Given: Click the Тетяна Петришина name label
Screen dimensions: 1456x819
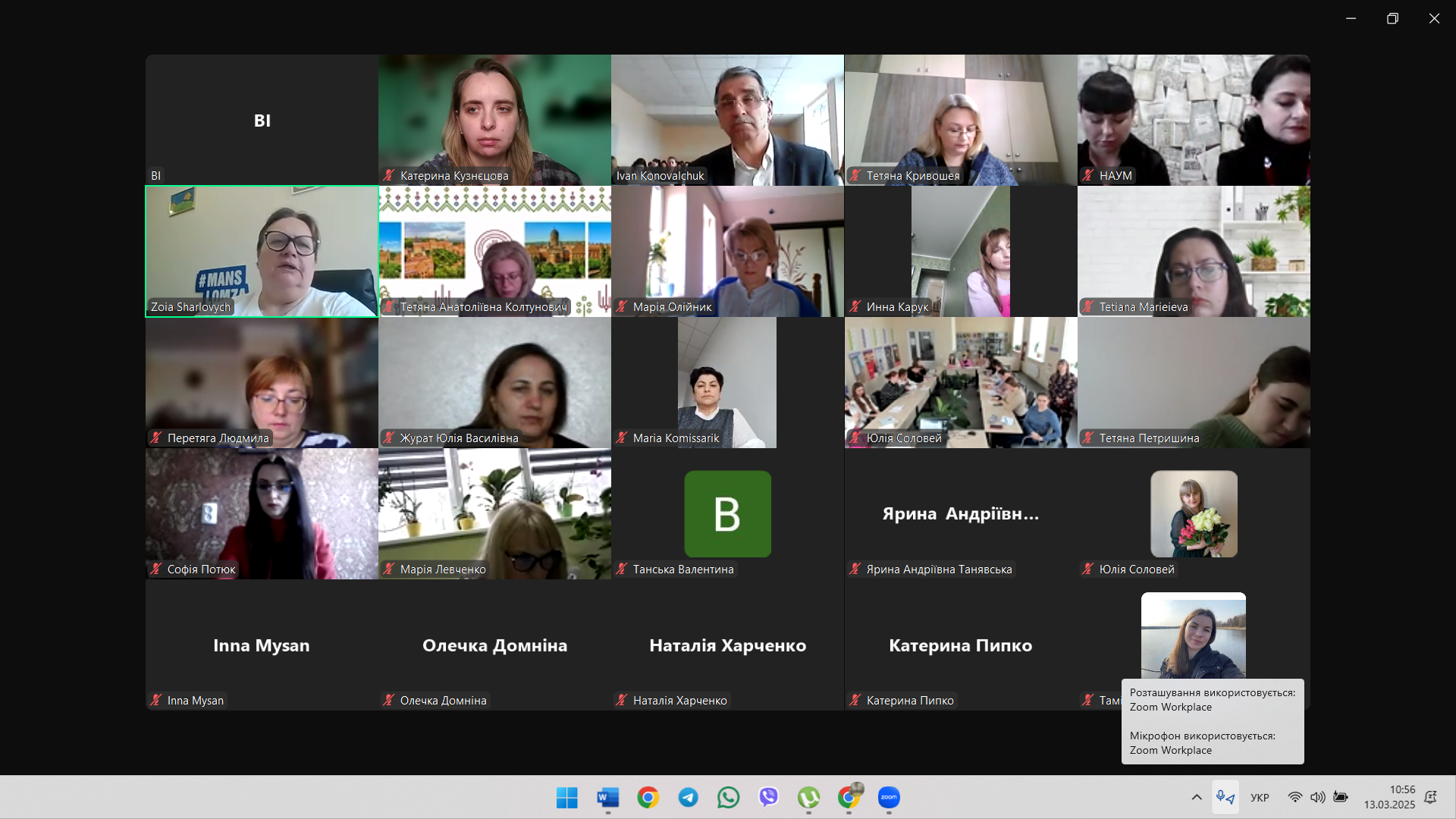Looking at the screenshot, I should [1150, 438].
